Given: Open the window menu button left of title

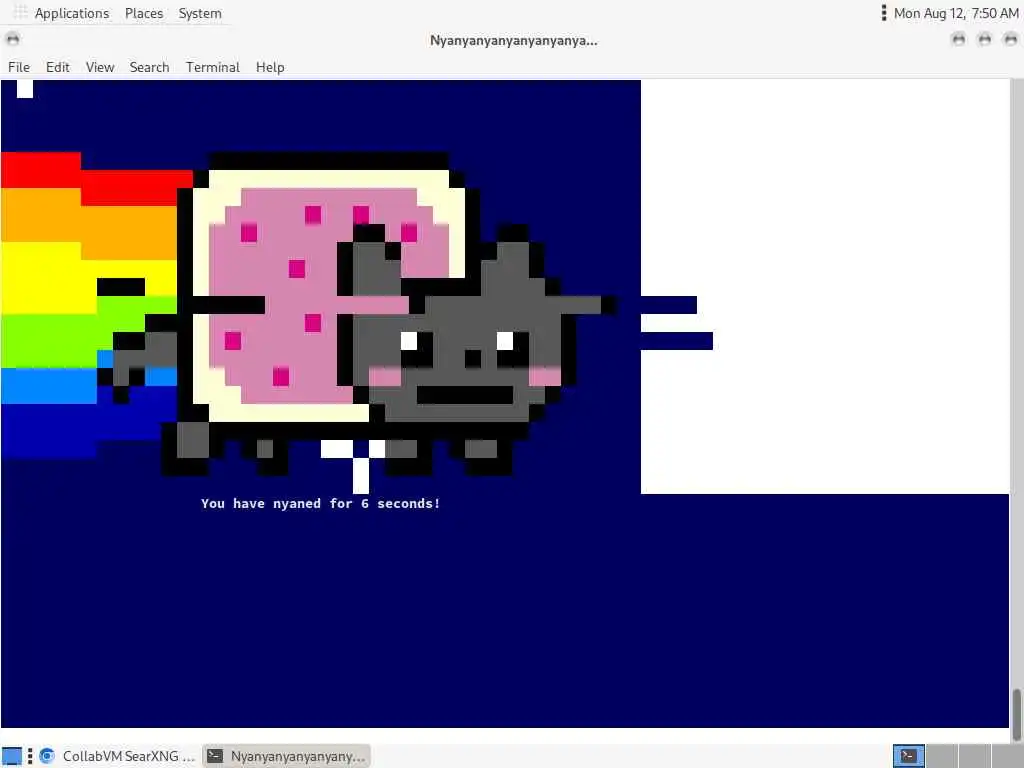Looking at the screenshot, I should (12, 39).
